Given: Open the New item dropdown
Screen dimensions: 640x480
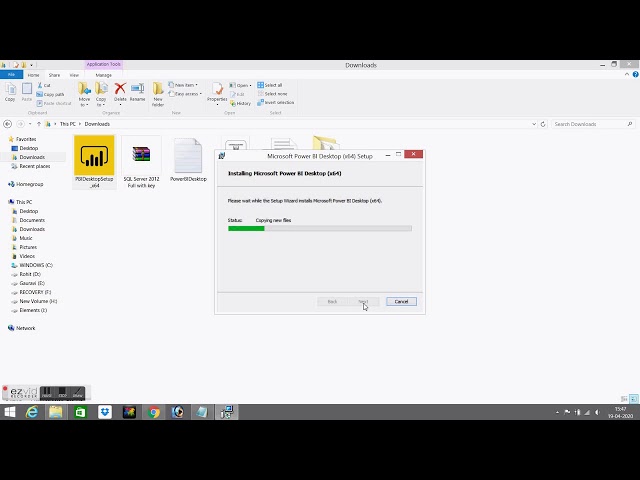Looking at the screenshot, I should pos(183,85).
